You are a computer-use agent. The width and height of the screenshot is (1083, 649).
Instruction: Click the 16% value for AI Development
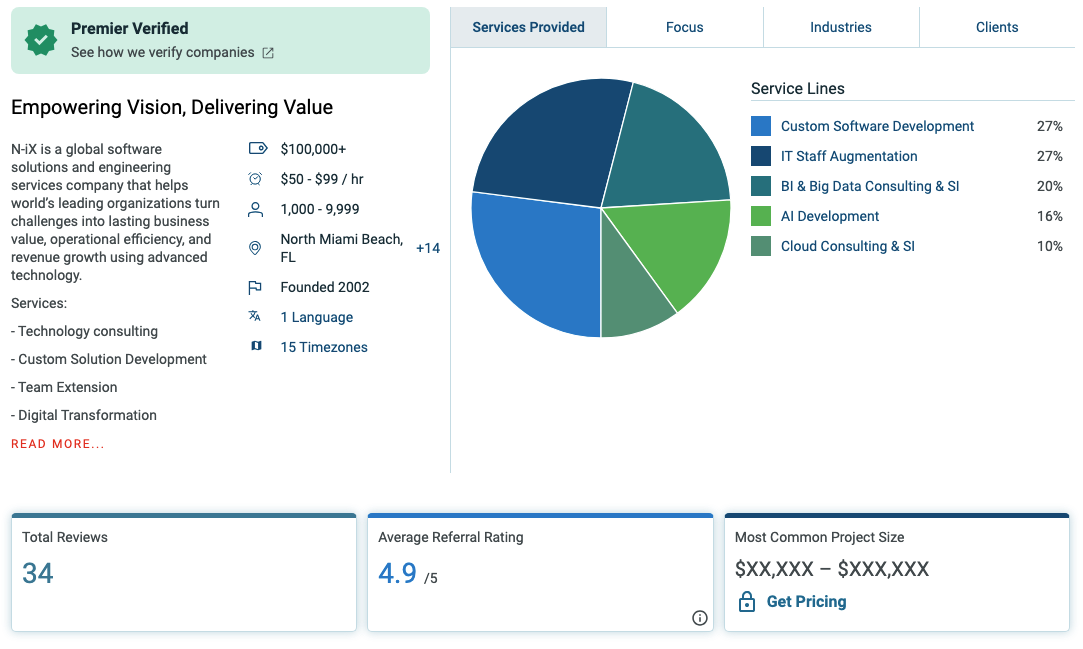(x=1049, y=216)
